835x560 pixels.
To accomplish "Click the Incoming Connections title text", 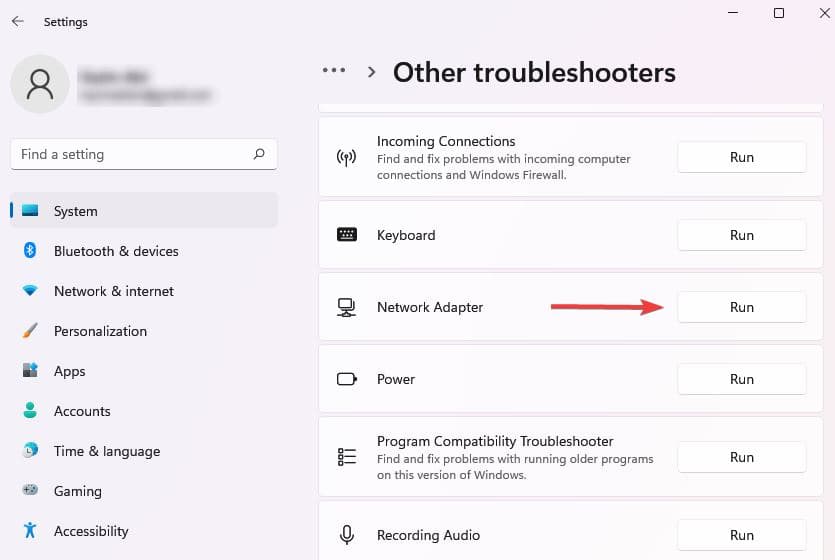I will (446, 141).
